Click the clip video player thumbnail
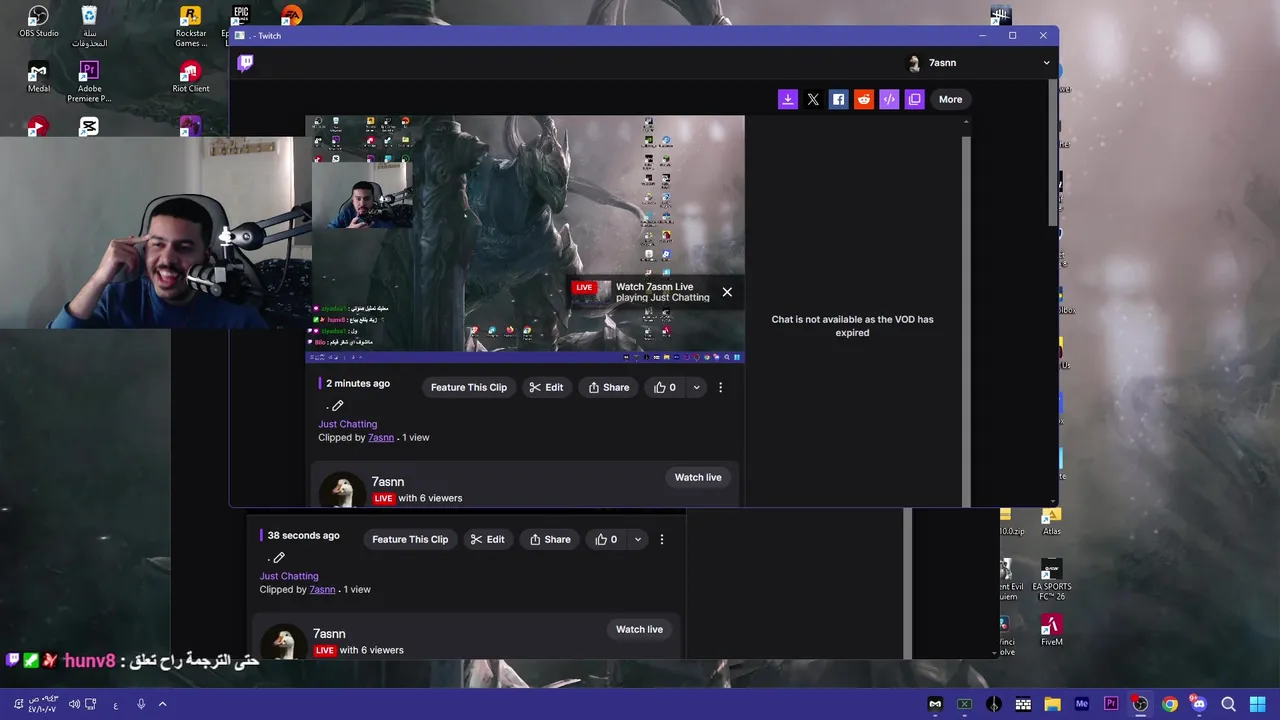1280x720 pixels. point(525,238)
